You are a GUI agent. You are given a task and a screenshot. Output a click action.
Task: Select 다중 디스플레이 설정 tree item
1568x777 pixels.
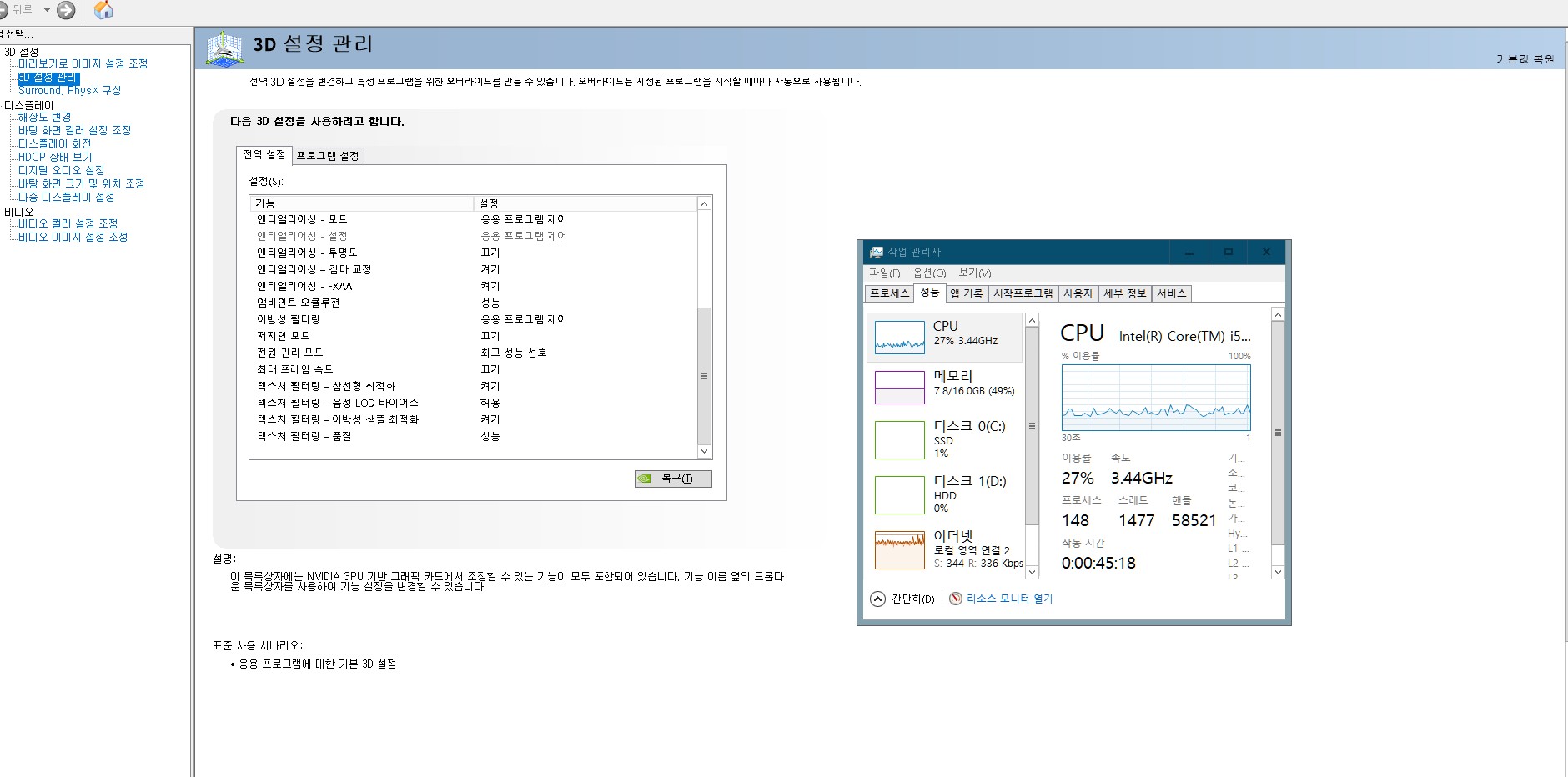[x=66, y=197]
